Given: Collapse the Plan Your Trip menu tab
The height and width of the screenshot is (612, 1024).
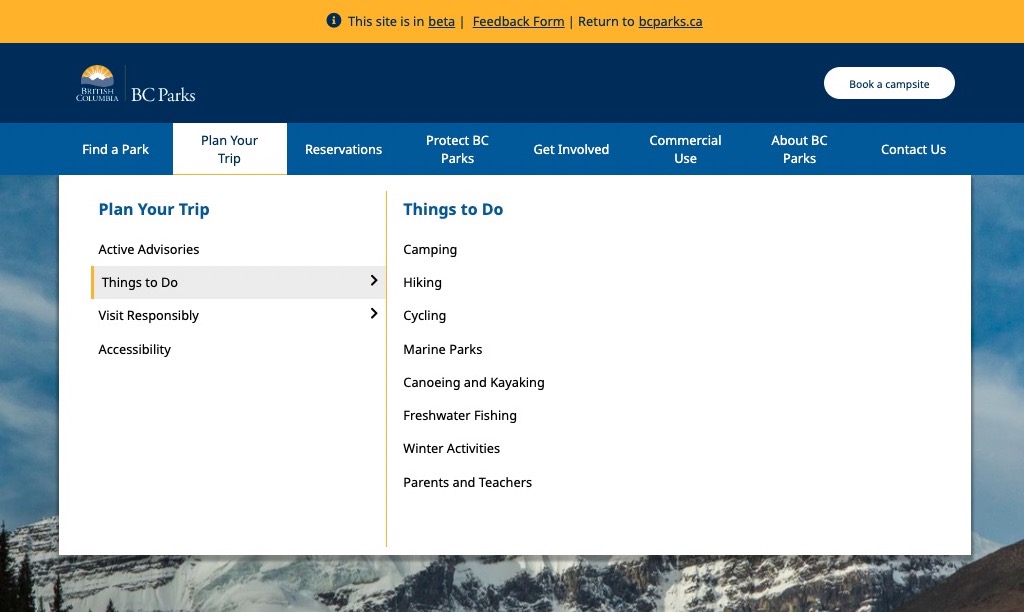Looking at the screenshot, I should click(x=229, y=149).
